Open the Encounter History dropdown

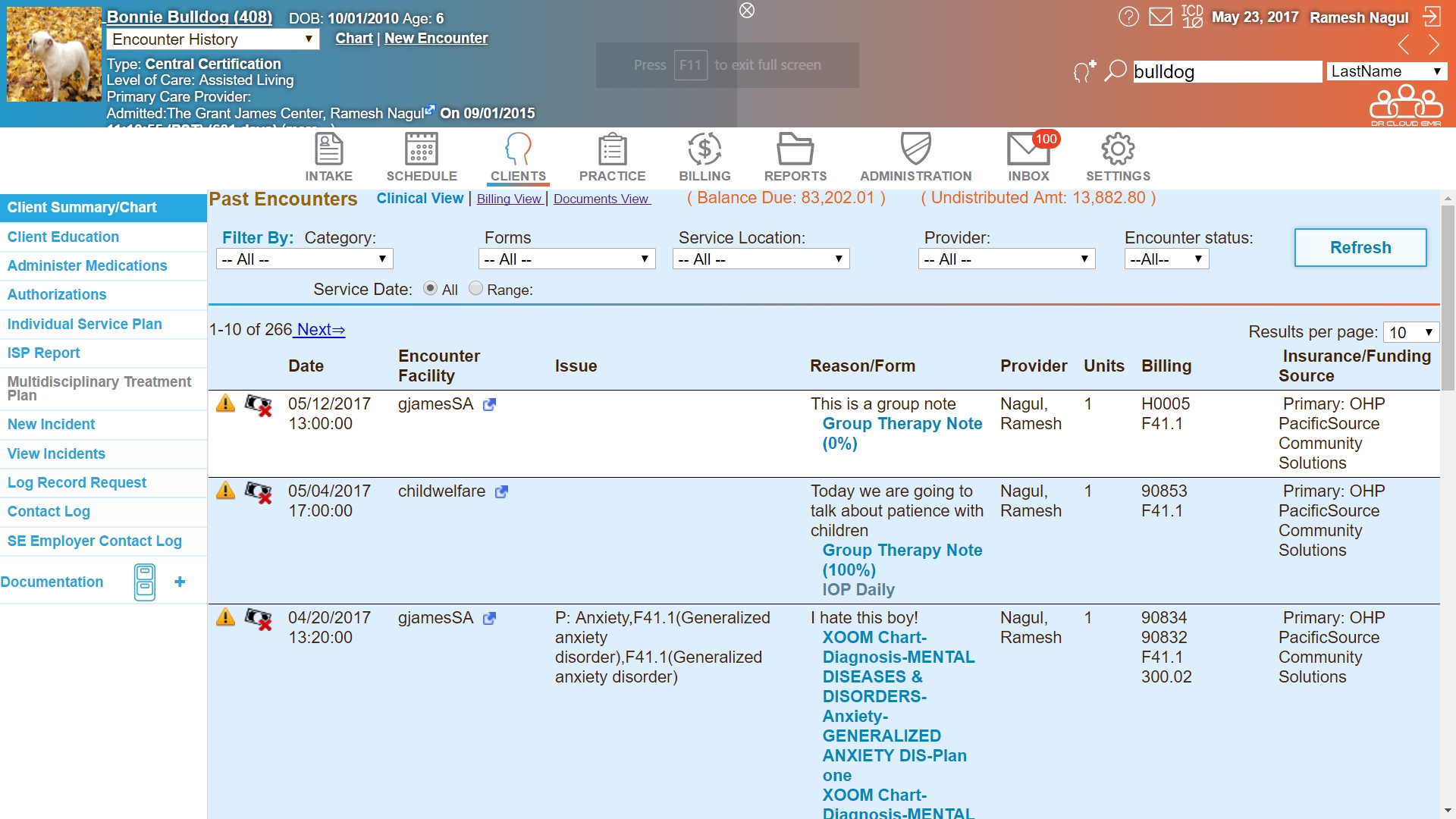[212, 39]
